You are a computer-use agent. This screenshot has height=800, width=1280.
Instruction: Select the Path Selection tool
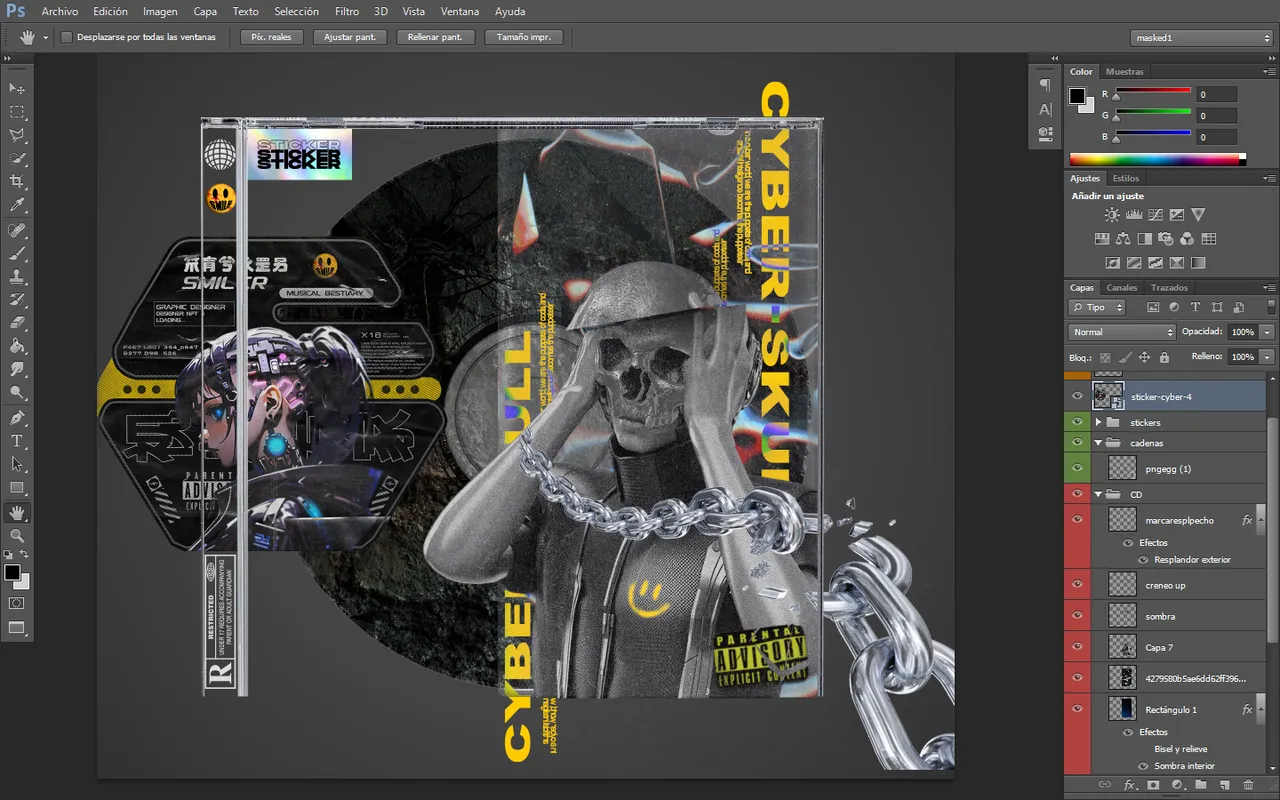coord(17,464)
